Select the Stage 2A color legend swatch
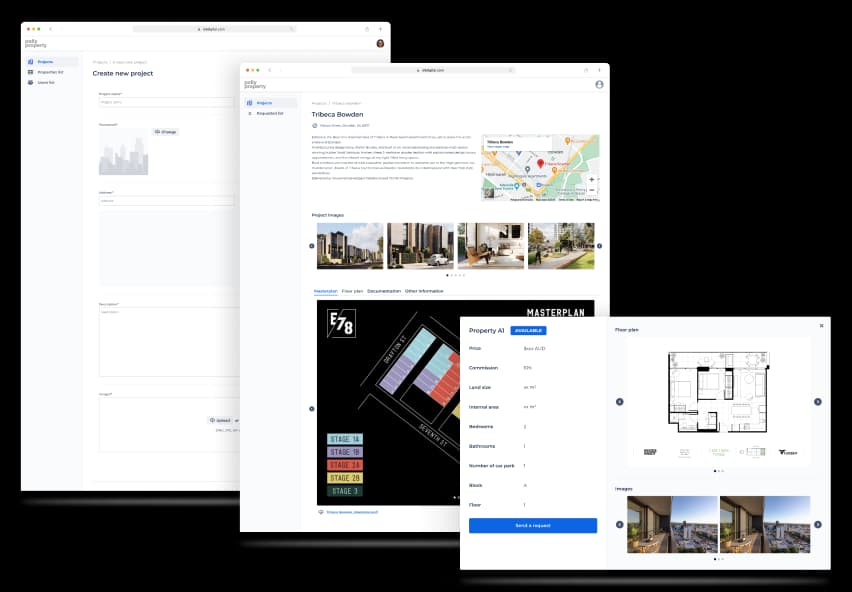 tap(344, 465)
